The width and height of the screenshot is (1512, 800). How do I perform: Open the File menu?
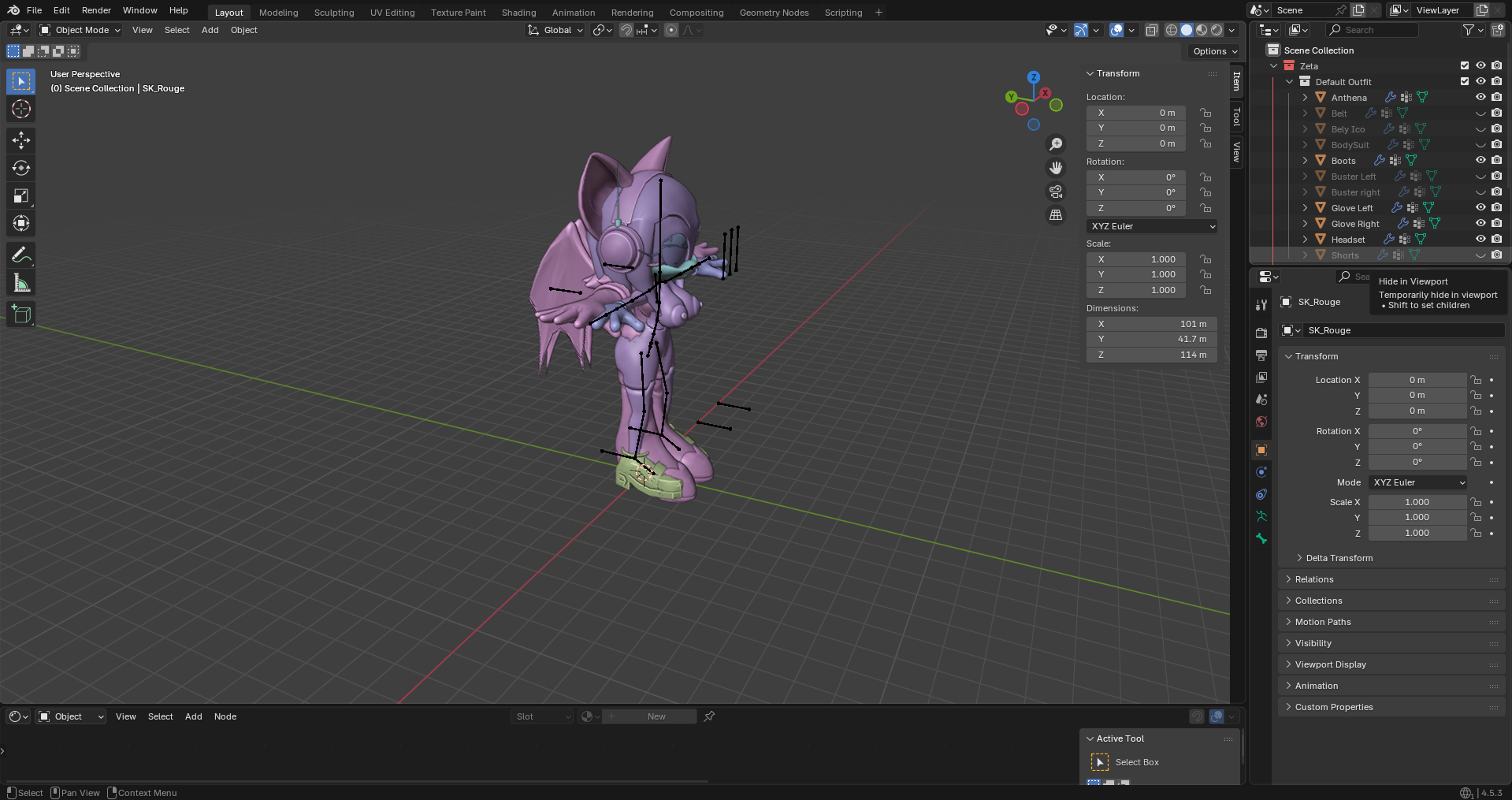pyautogui.click(x=34, y=10)
